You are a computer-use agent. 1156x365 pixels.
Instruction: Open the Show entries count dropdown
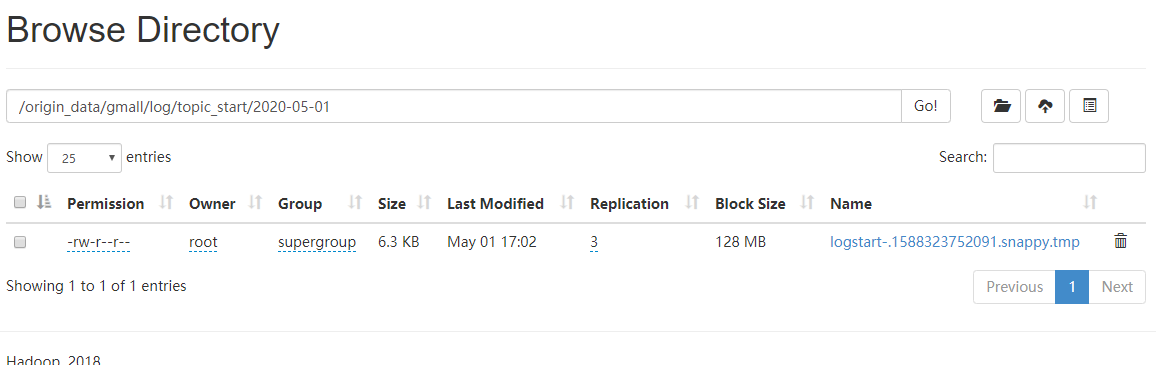point(85,158)
